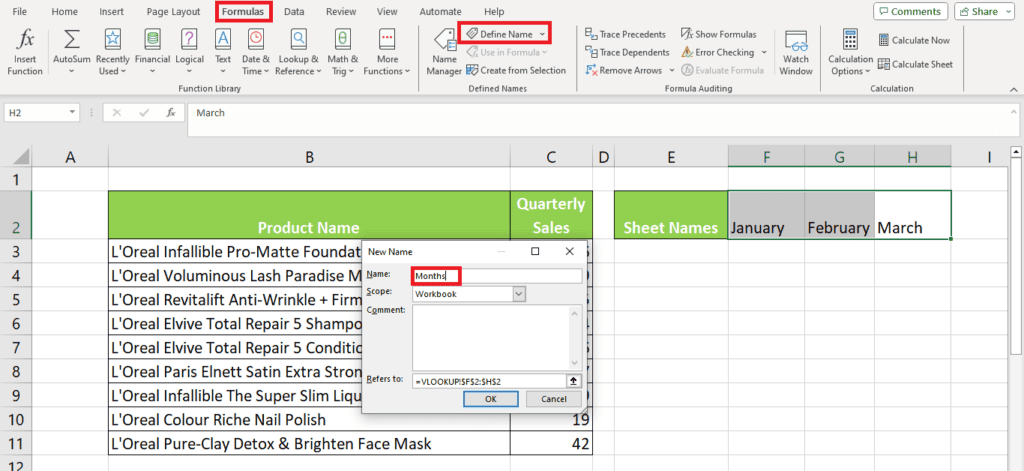
Task: Switch to the Insert tab
Action: [x=112, y=12]
